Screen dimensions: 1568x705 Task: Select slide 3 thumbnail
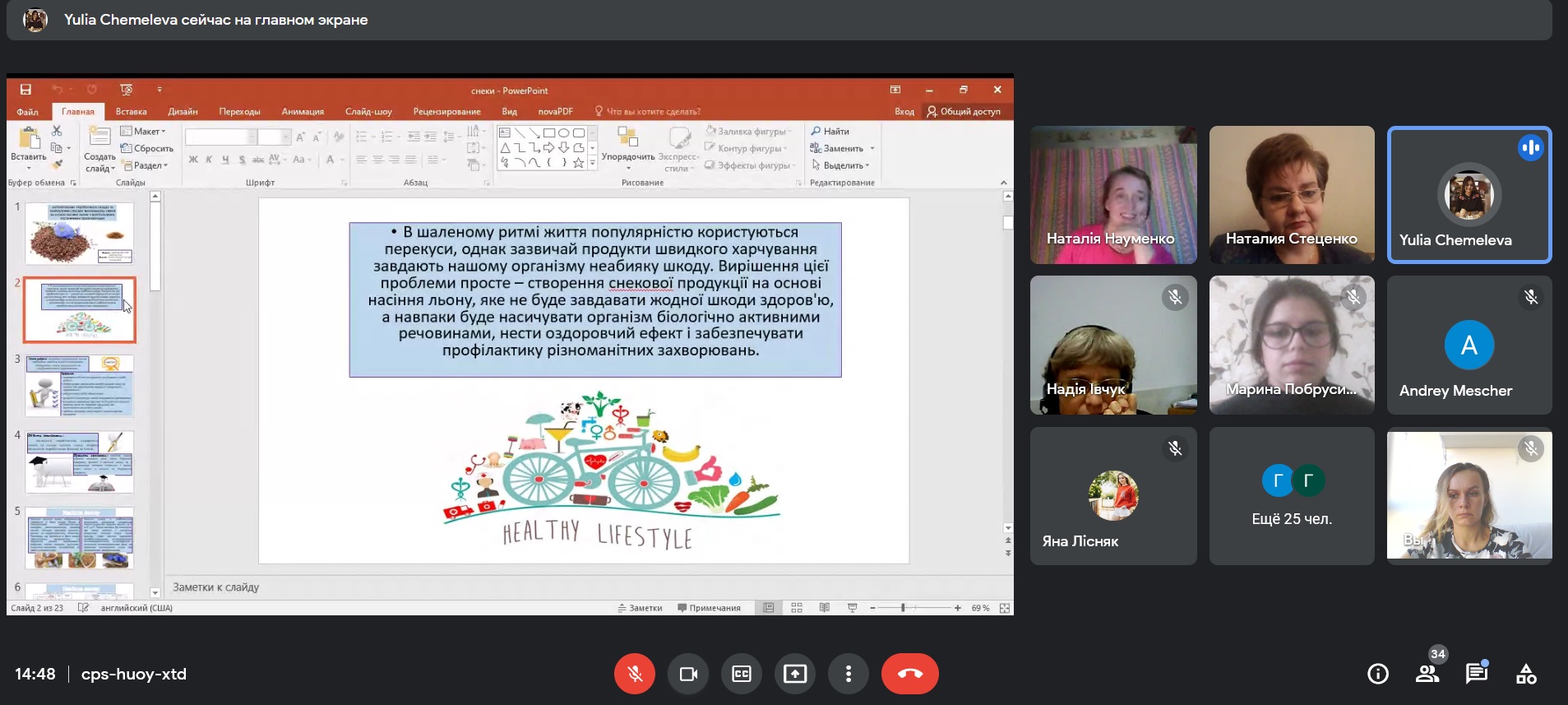(80, 385)
